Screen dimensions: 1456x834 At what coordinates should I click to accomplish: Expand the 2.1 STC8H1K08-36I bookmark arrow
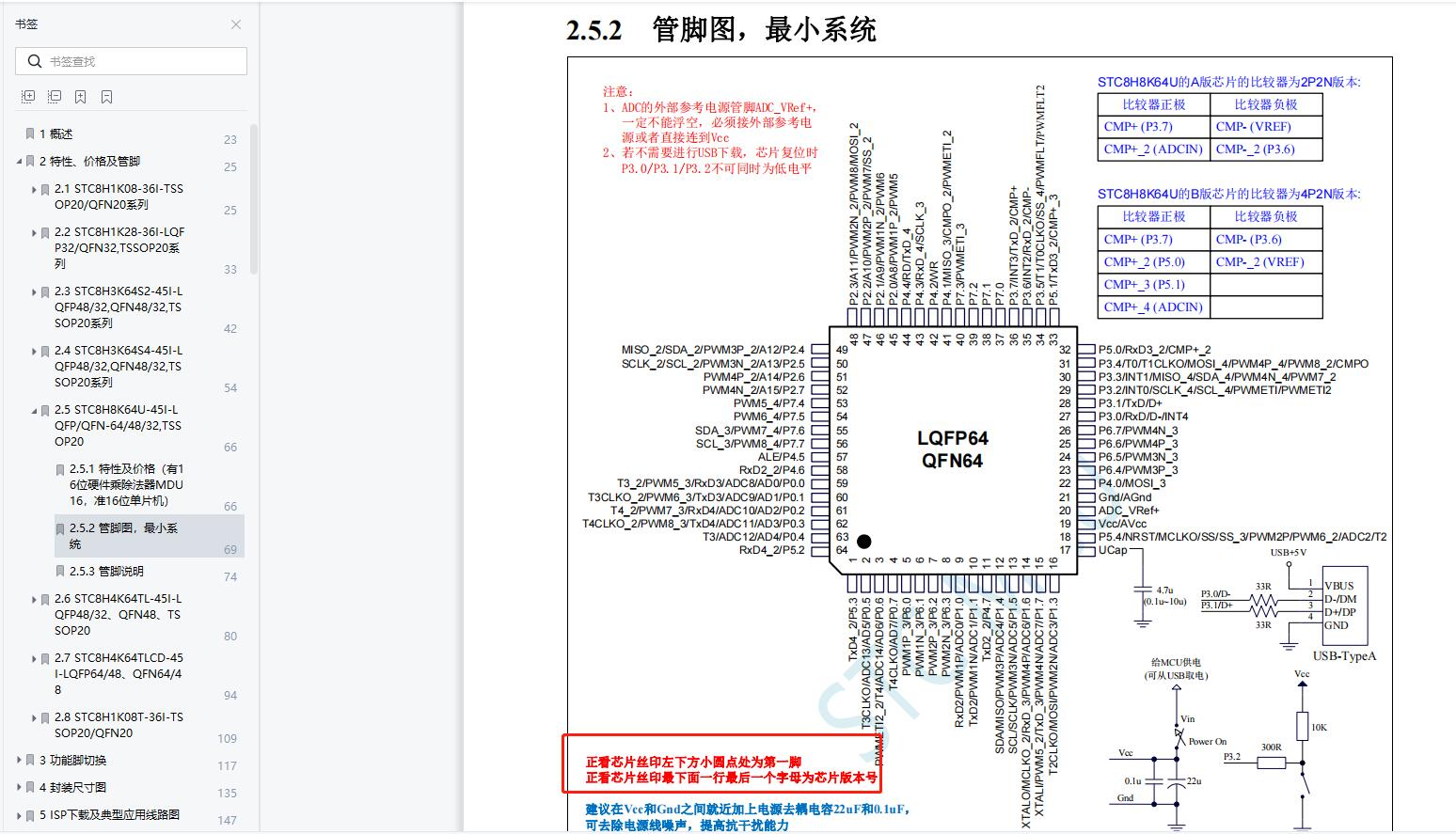[35, 189]
